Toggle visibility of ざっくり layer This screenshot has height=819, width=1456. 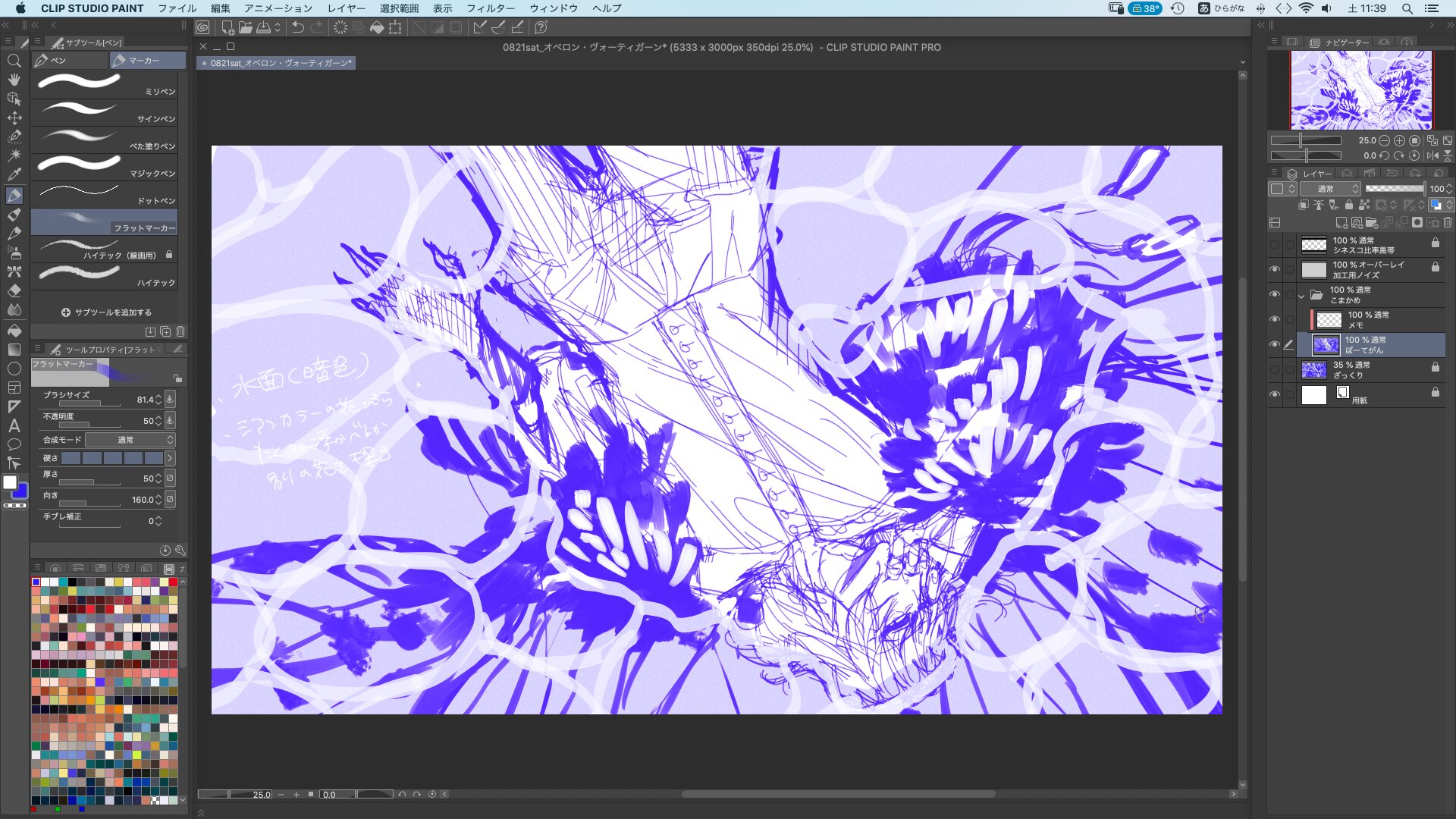click(x=1274, y=369)
